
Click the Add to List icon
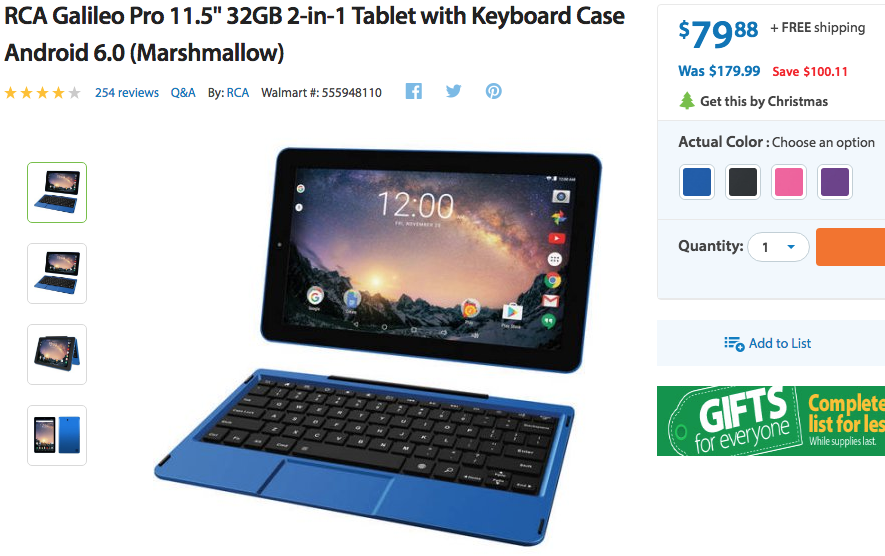click(x=734, y=344)
